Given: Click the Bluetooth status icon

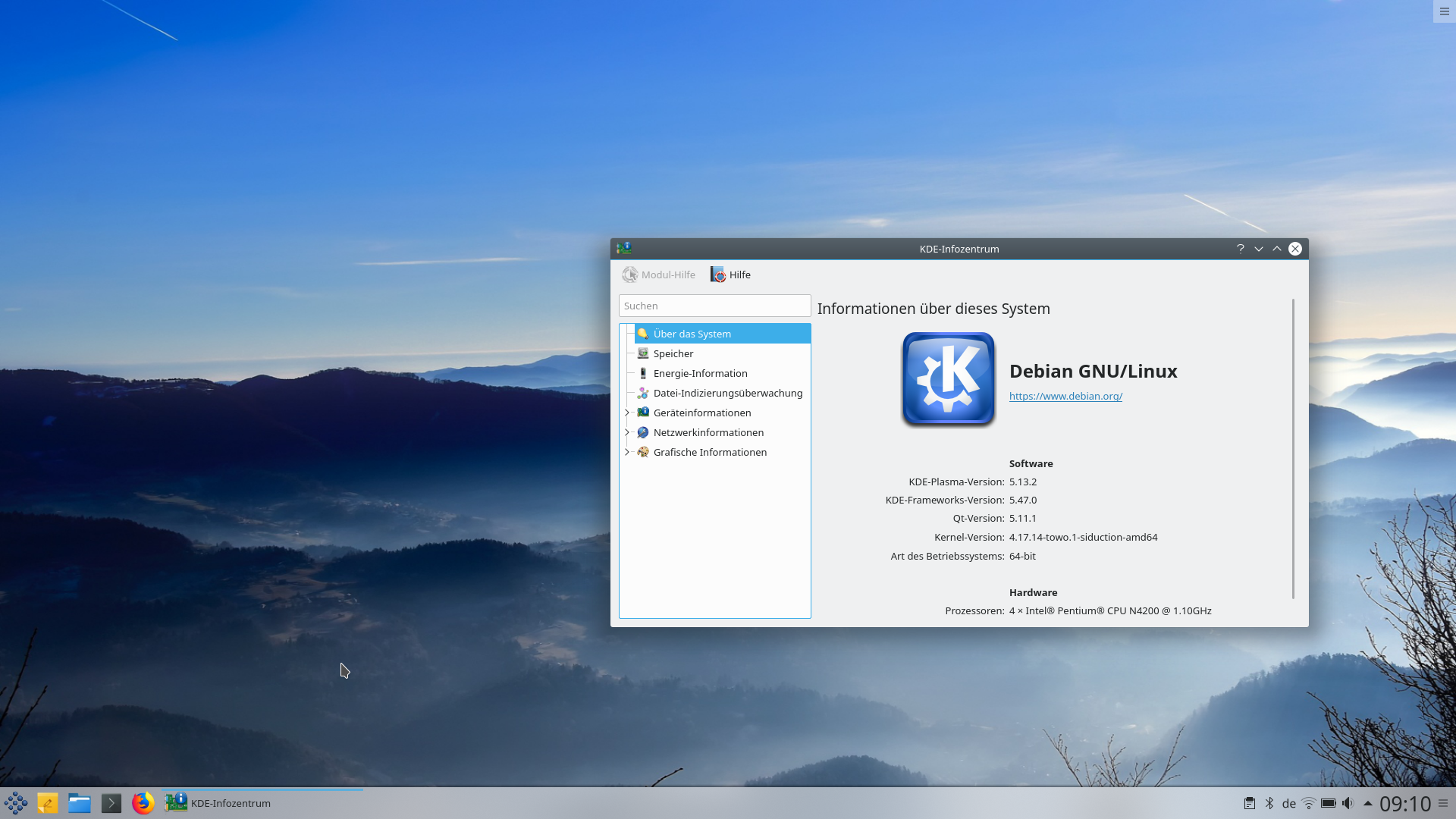Looking at the screenshot, I should [x=1269, y=802].
